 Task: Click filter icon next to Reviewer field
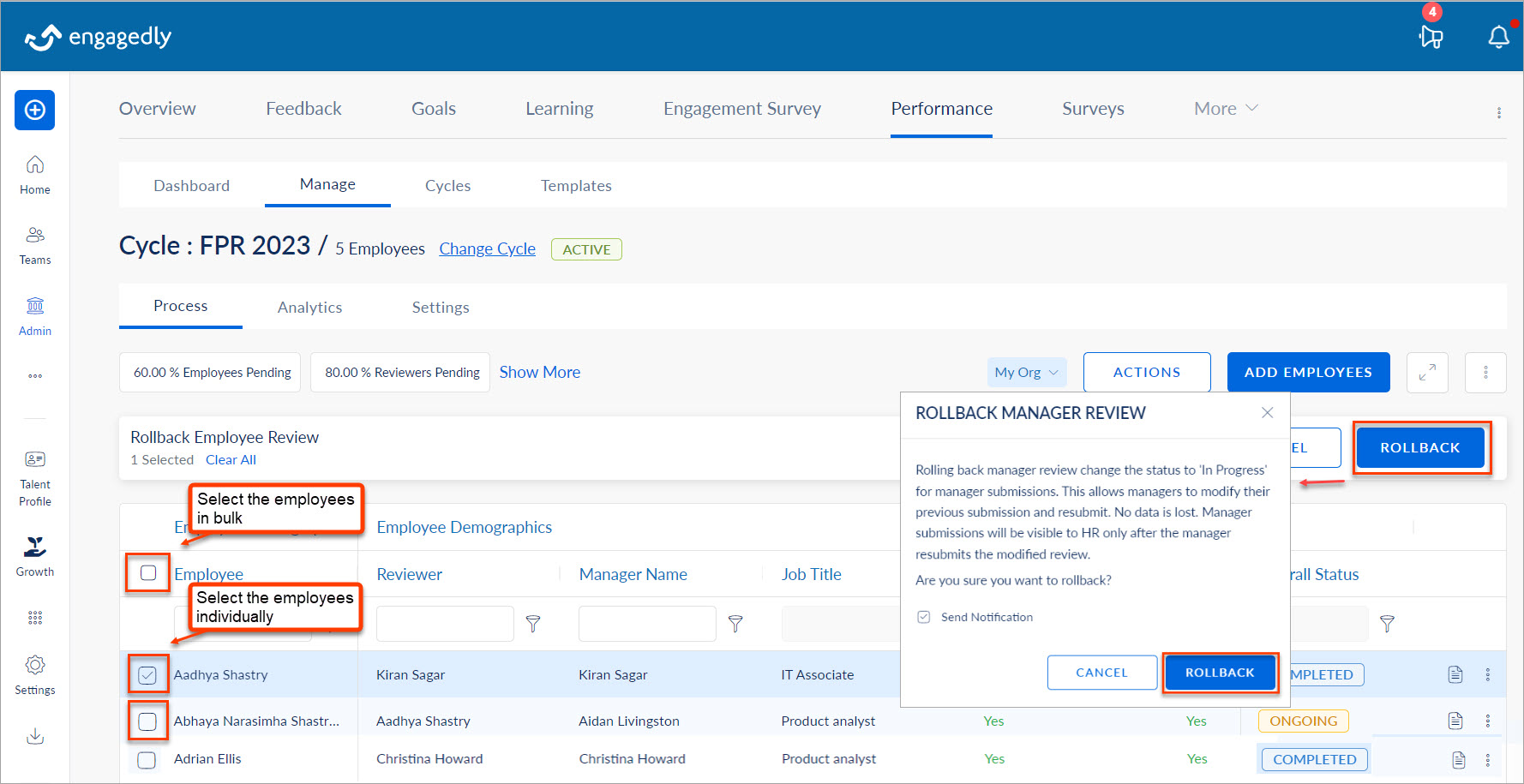pyautogui.click(x=533, y=624)
